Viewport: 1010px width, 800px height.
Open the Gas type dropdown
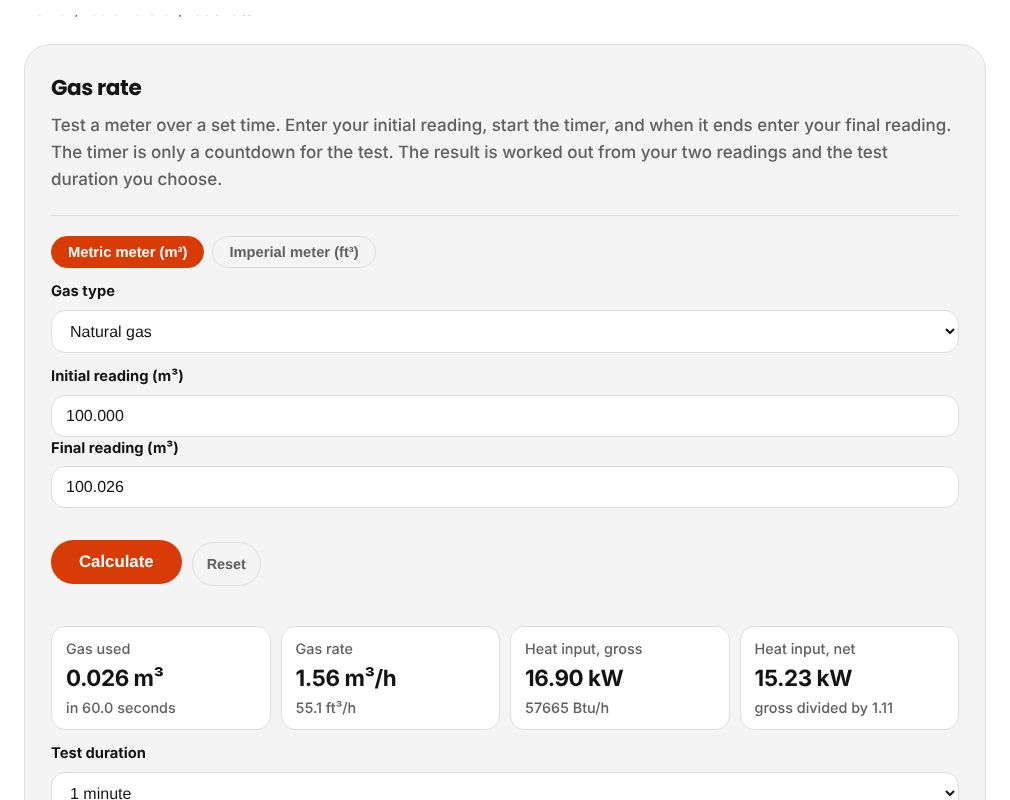(x=505, y=332)
